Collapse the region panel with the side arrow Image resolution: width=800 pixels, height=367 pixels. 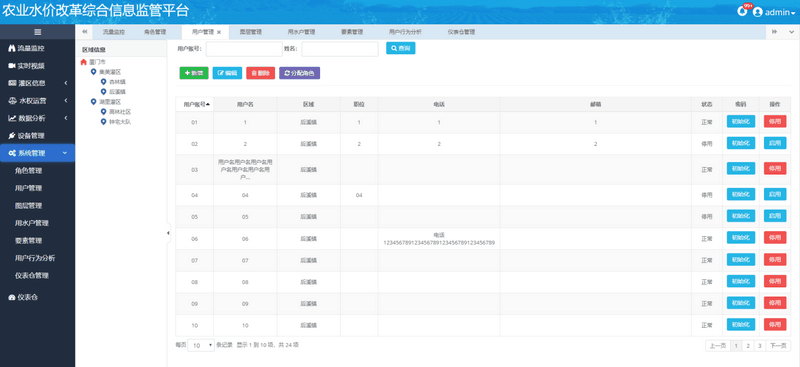168,233
